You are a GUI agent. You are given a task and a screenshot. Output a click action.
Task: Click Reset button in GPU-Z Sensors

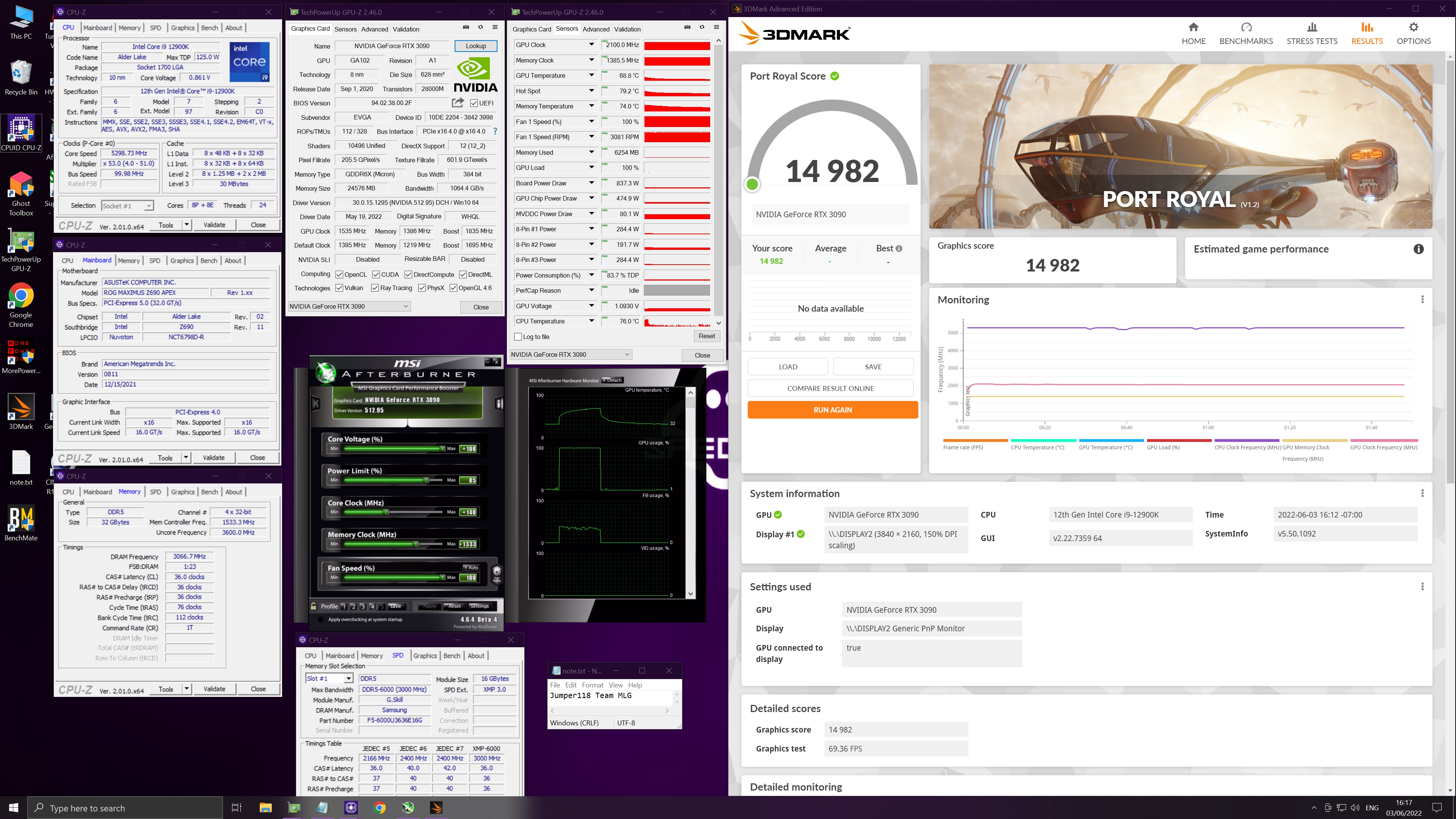tap(706, 336)
